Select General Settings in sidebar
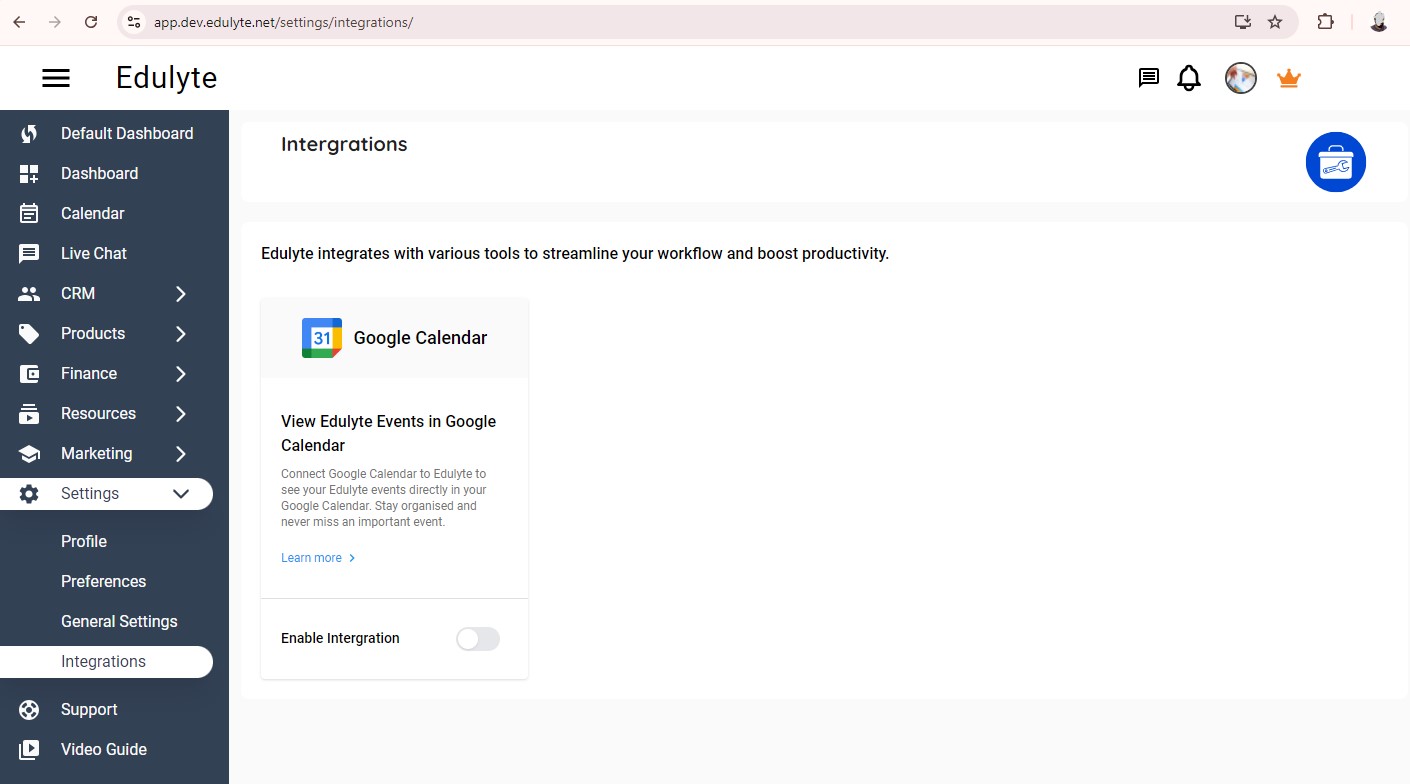Screen dimensions: 1410x784 coord(119,622)
